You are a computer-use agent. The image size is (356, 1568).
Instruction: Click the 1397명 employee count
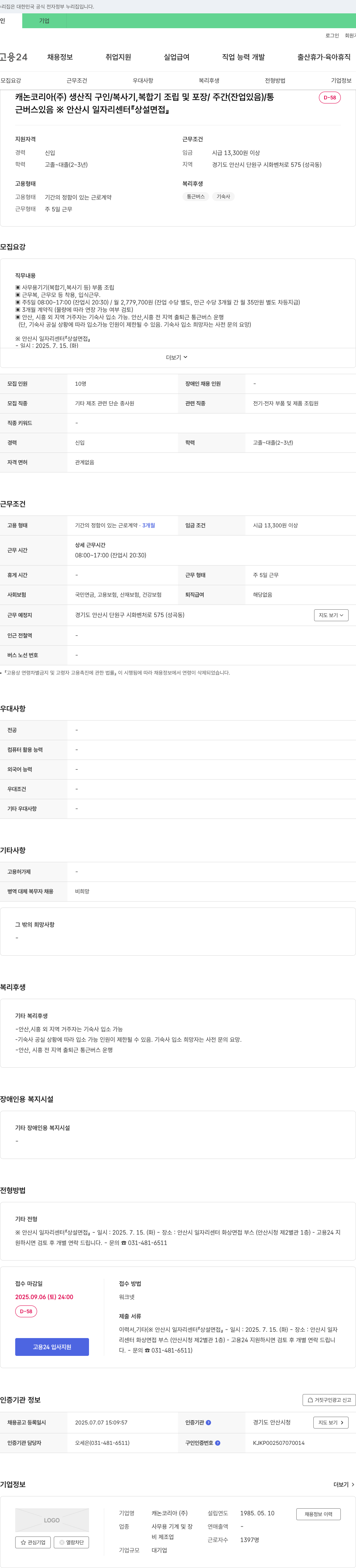250,1539
